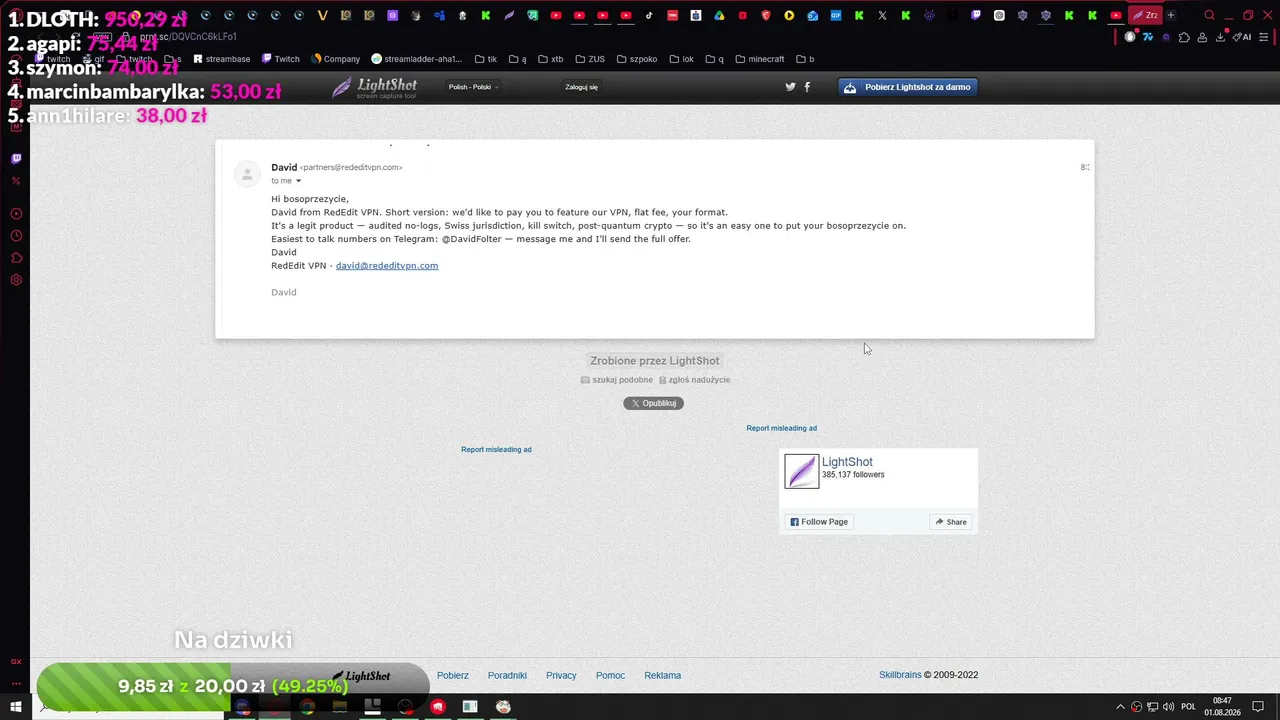Click the Facebook widget Share button
This screenshot has height=720, width=1280.
pyautogui.click(x=951, y=522)
